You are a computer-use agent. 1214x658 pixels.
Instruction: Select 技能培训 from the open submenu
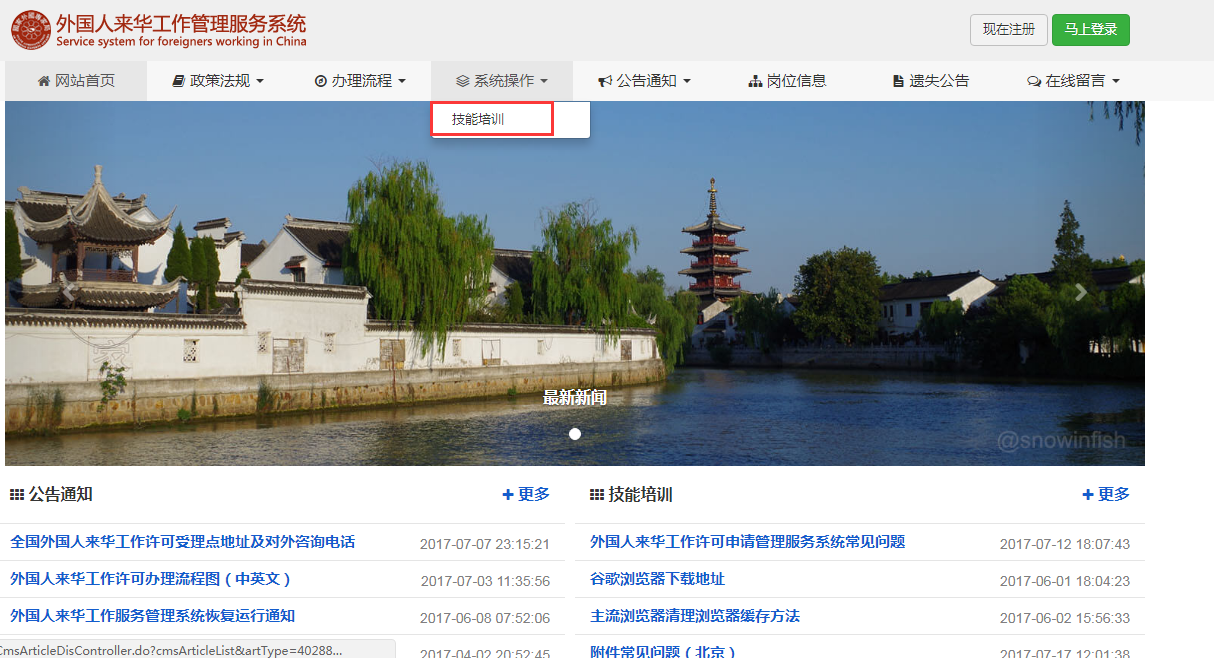tap(491, 118)
